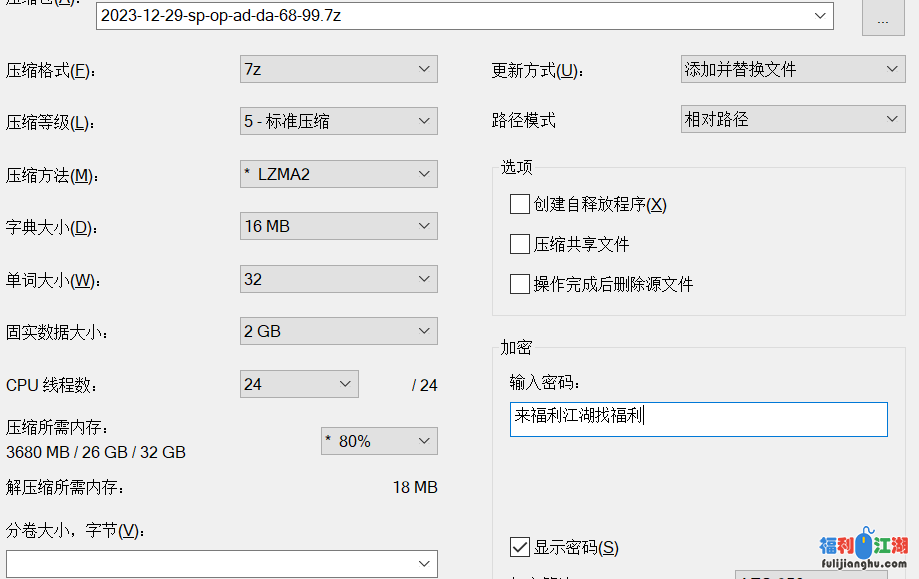
Task: Open the archive filename dropdown
Action: [821, 16]
